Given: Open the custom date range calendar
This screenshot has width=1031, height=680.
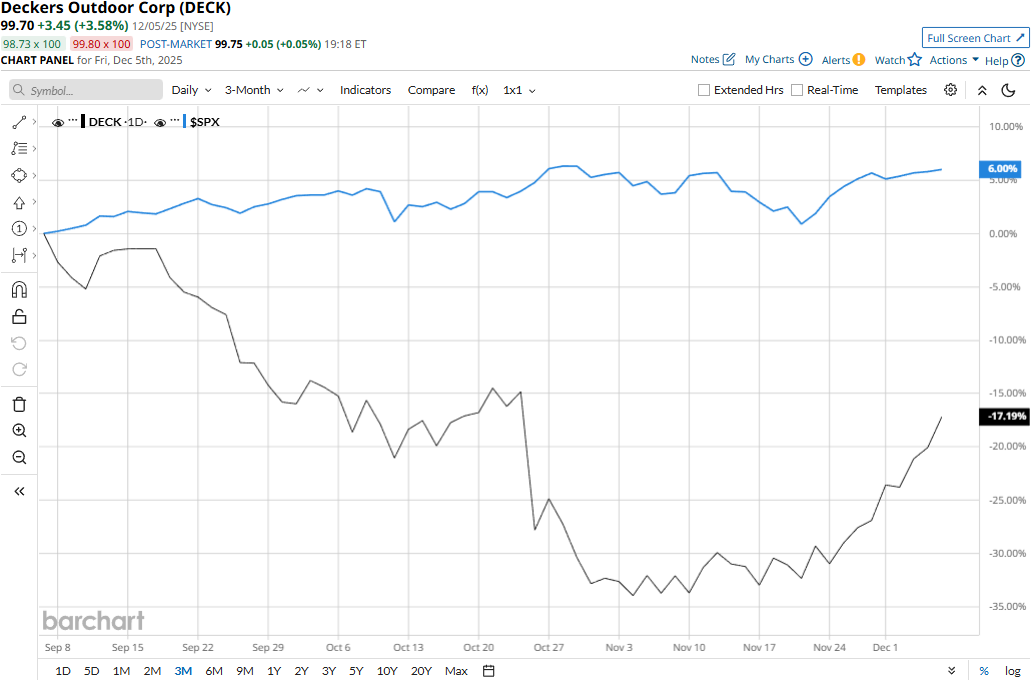Looking at the screenshot, I should tap(488, 670).
